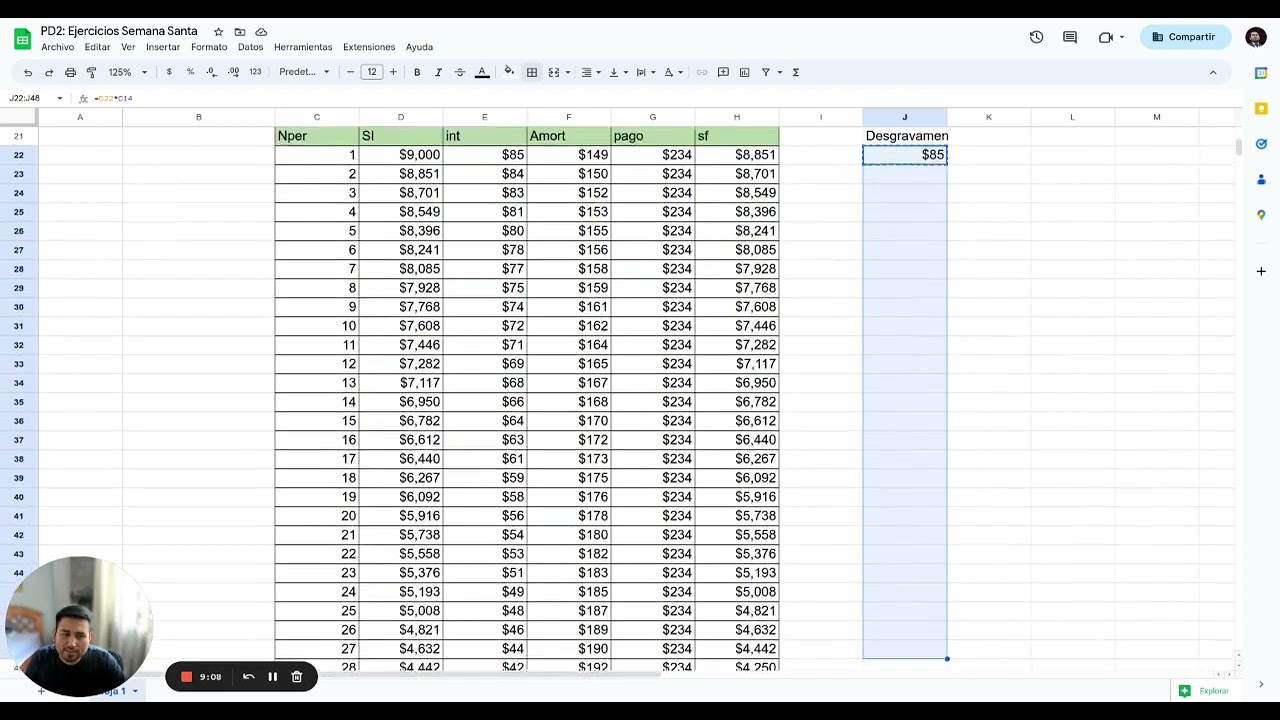Select the Desgravamen header cell
The image size is (1280, 720).
[905, 136]
